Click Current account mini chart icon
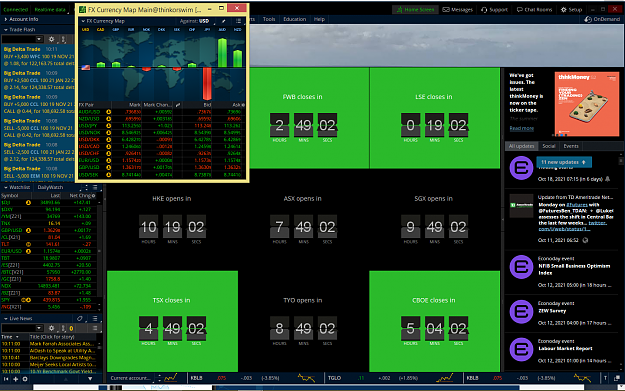The height and width of the screenshot is (391, 625). click(171, 377)
